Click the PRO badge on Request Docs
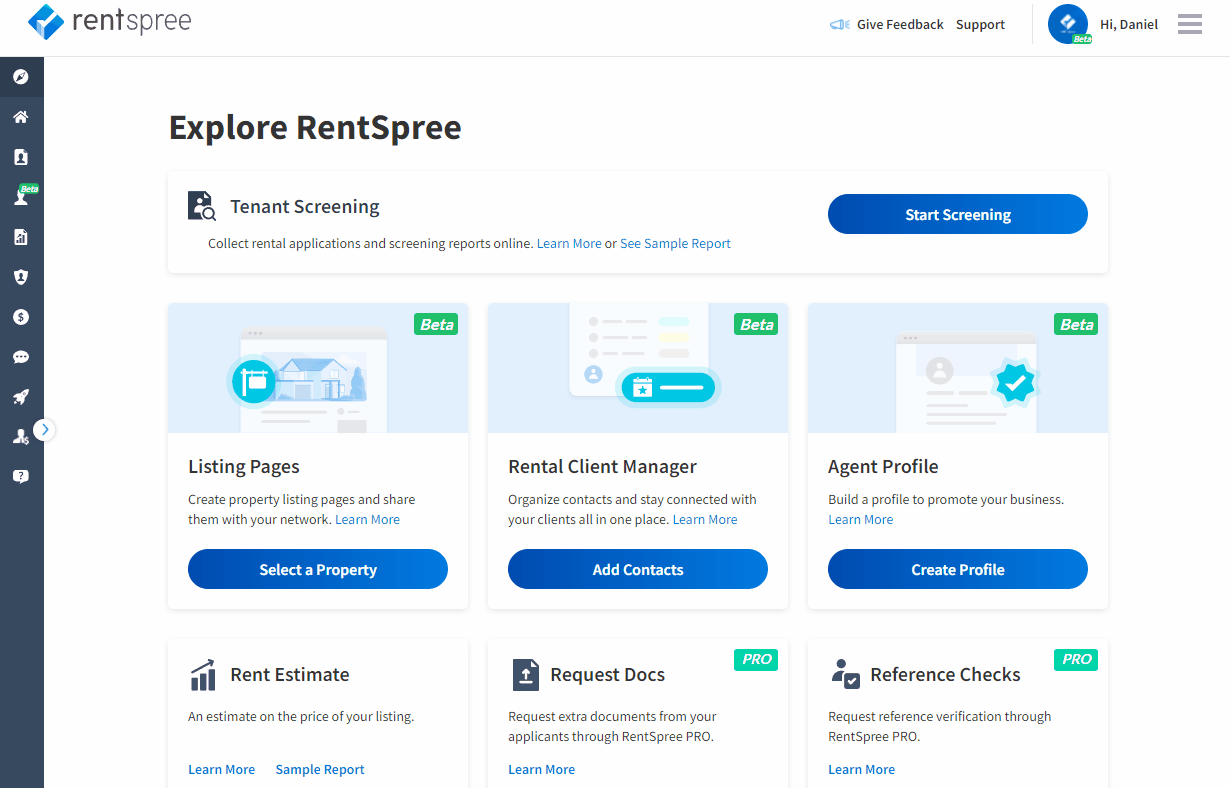Image resolution: width=1230 pixels, height=788 pixels. point(756,659)
